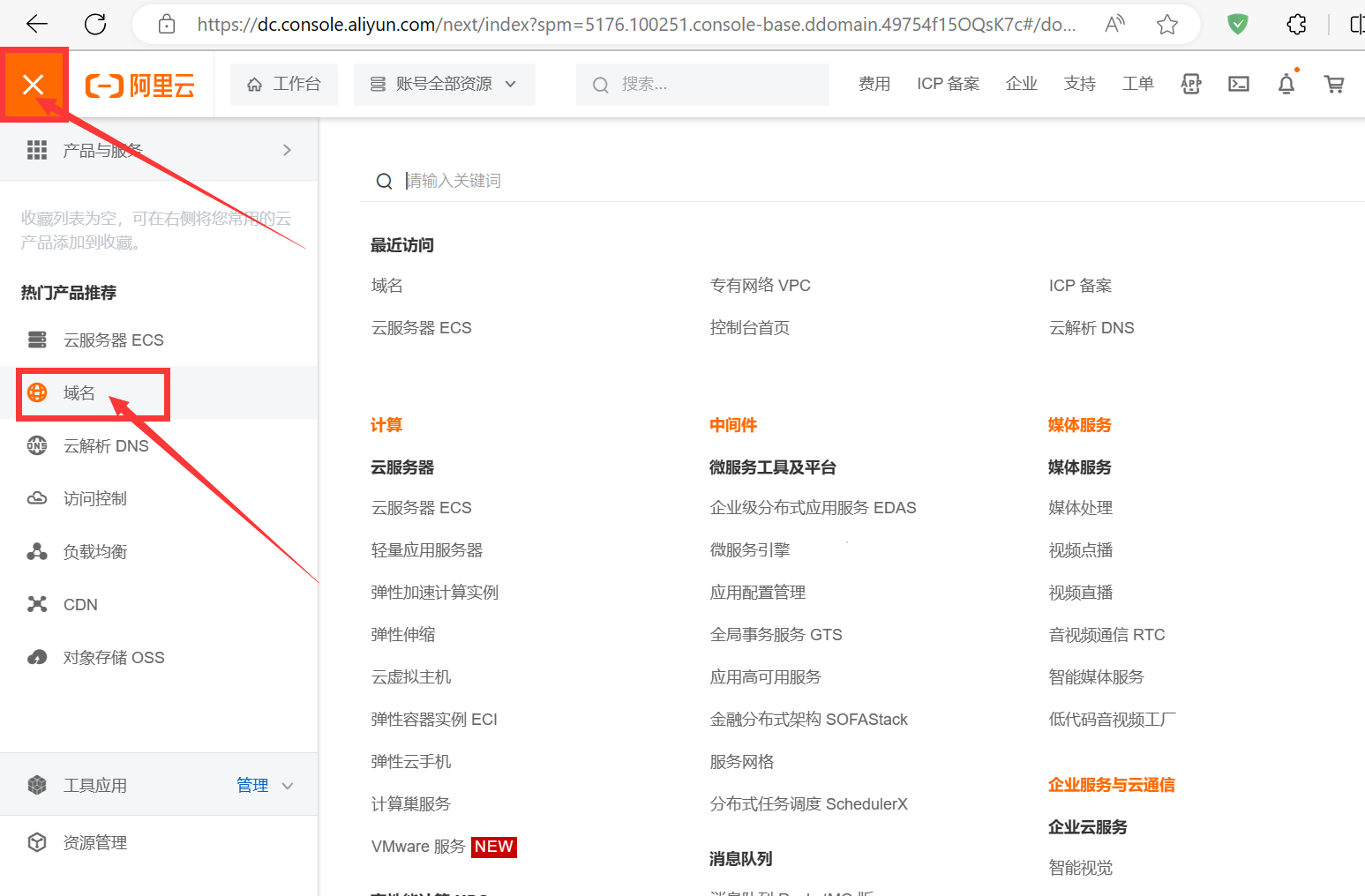Open the shopping cart icon
1365x896 pixels.
[1334, 84]
